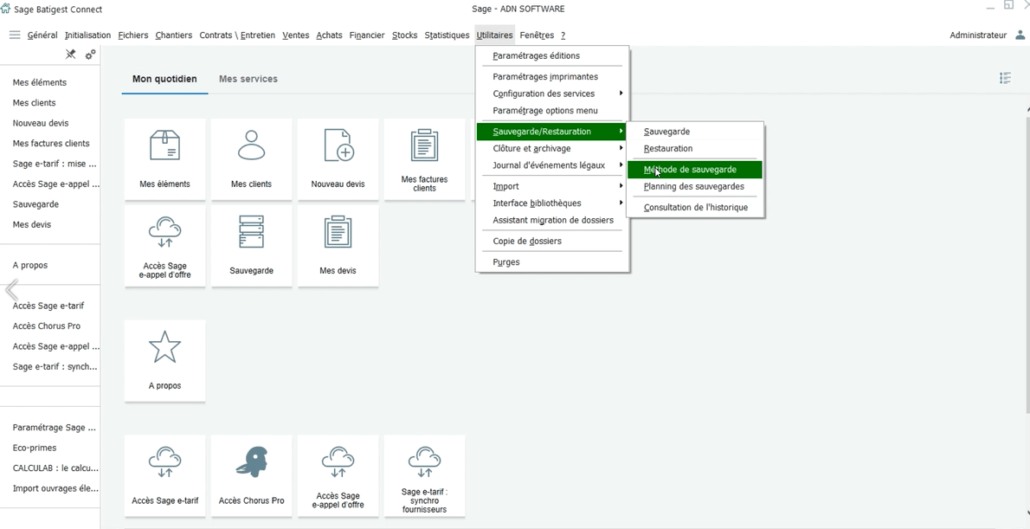
Task: Open Accès Sage e-appel d'offre tile below Mes éléments
Action: [165, 246]
